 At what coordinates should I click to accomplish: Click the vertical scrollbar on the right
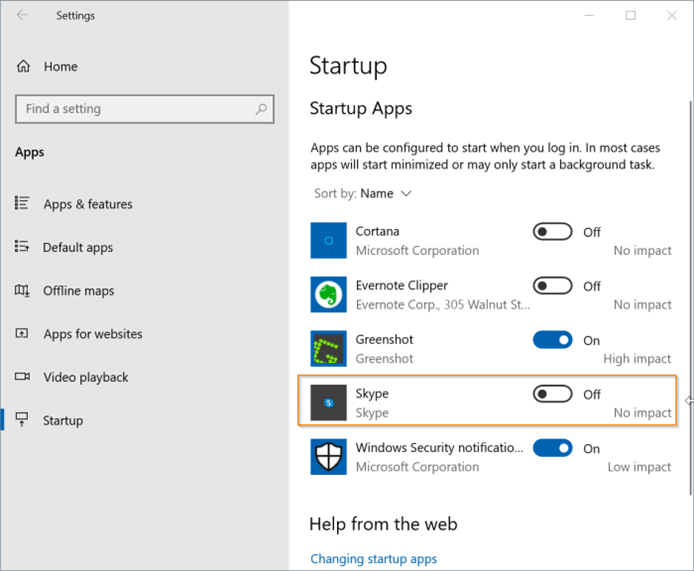point(690,297)
